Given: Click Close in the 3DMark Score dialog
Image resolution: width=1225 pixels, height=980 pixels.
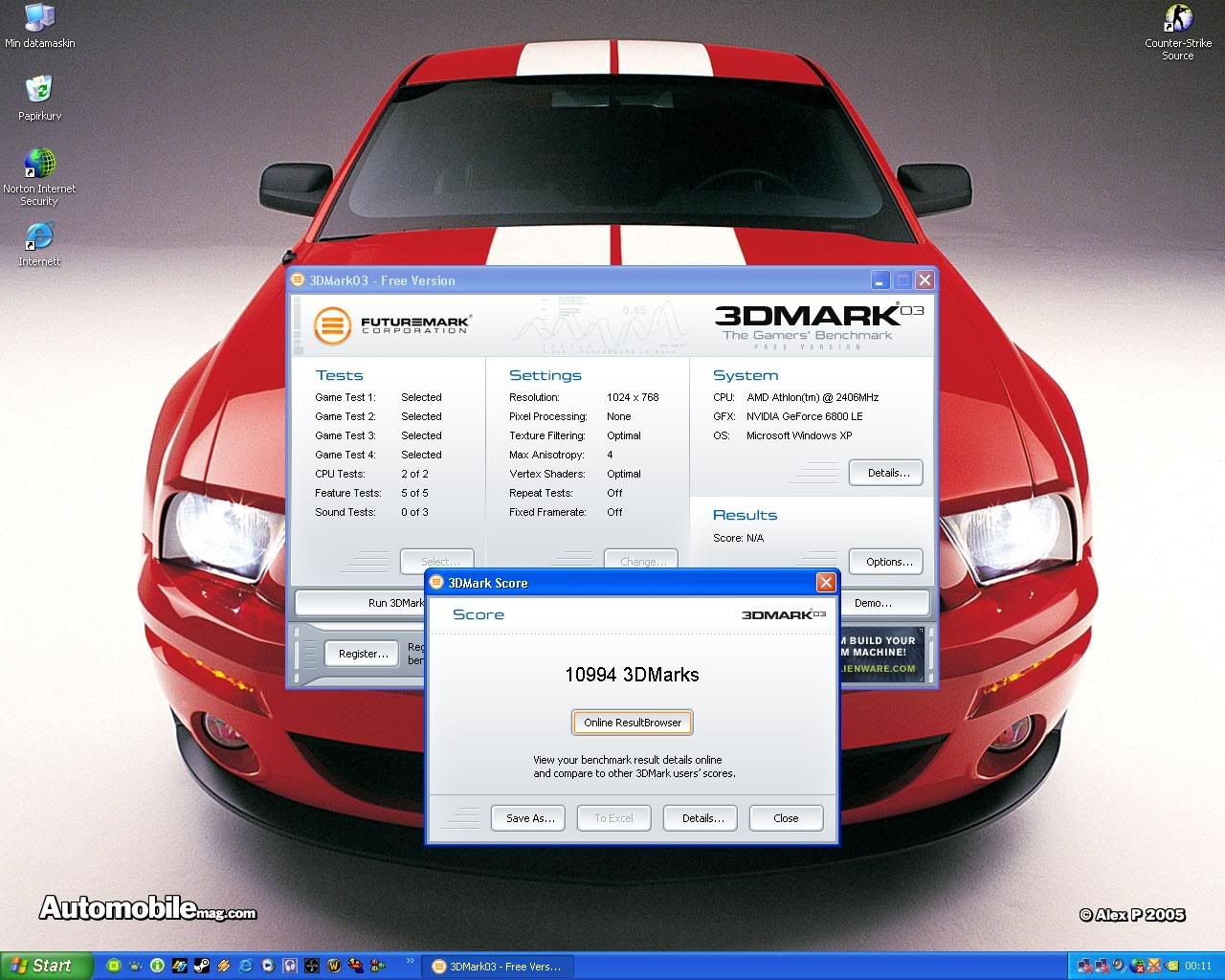Looking at the screenshot, I should click(x=786, y=818).
